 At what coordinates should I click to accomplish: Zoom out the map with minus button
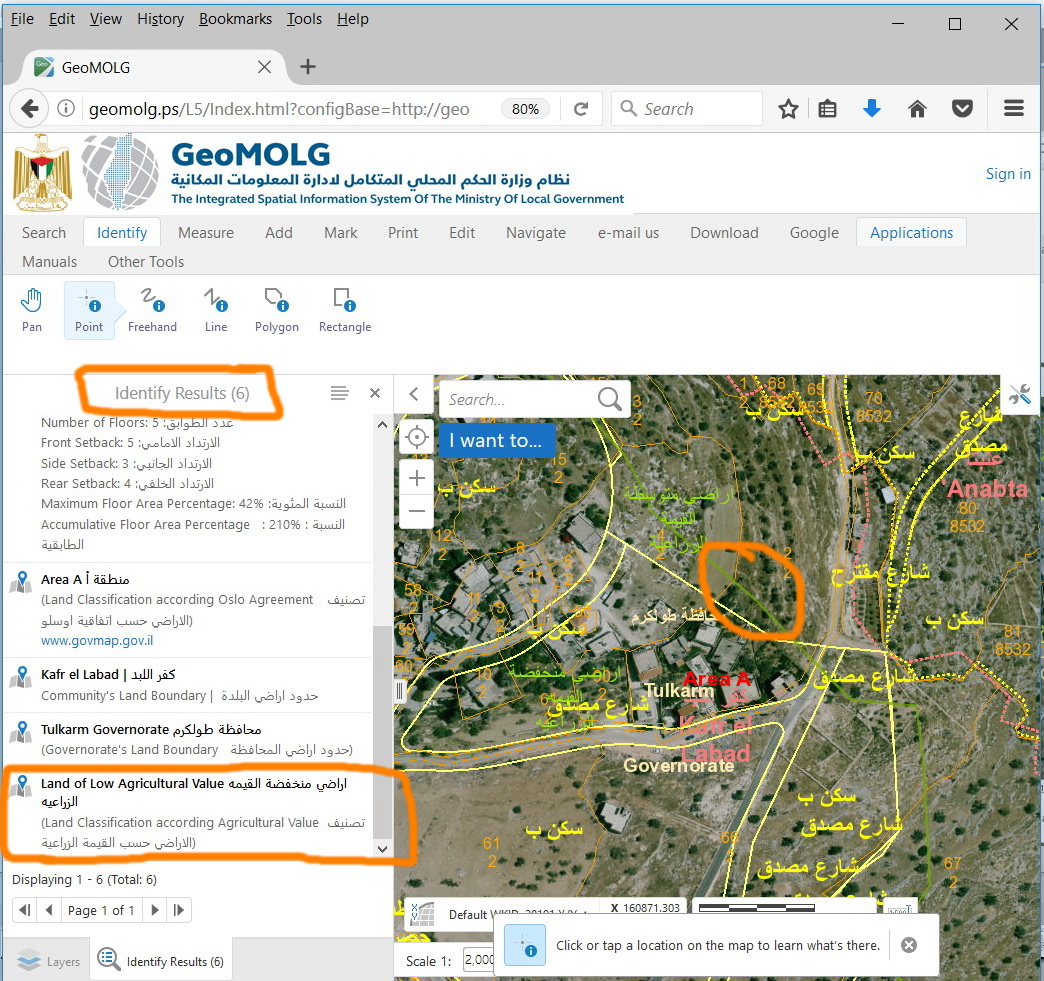coord(417,511)
